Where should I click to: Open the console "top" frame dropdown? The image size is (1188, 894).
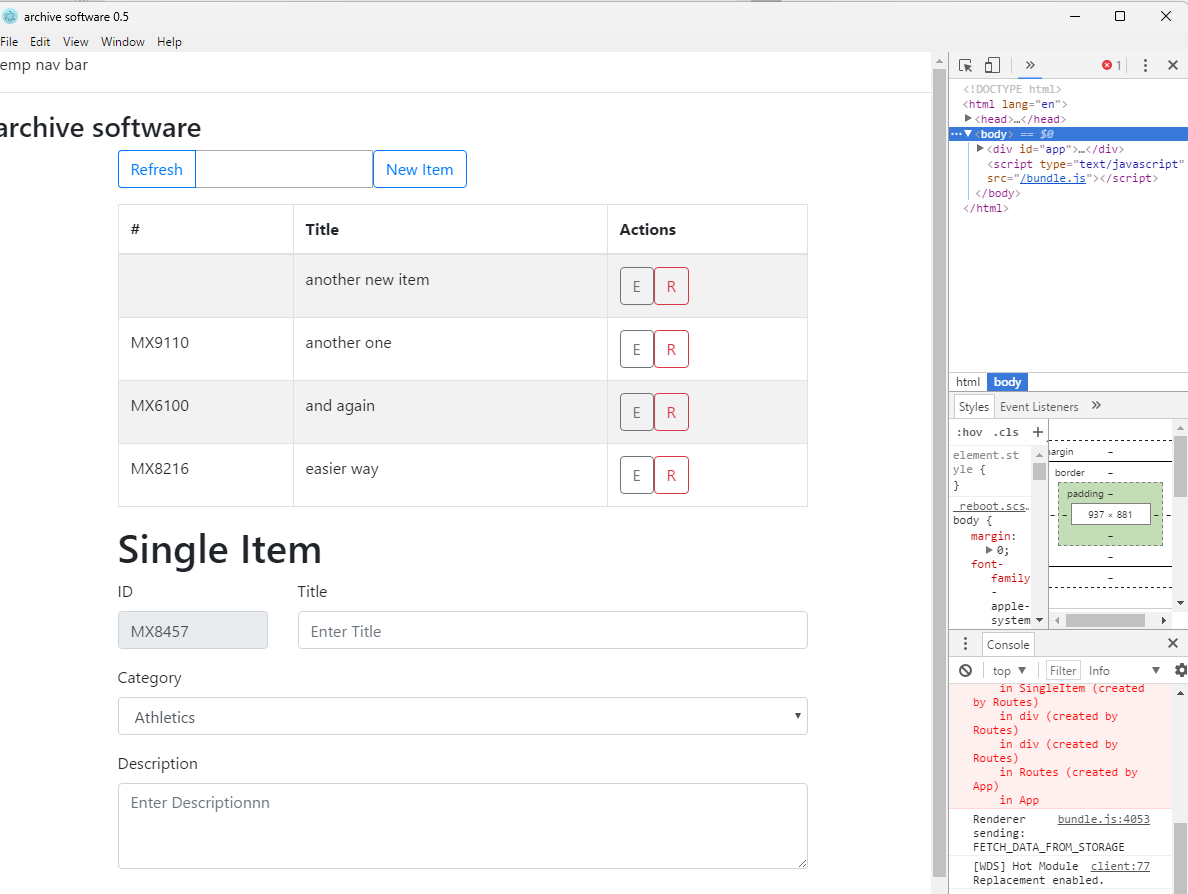point(1010,670)
